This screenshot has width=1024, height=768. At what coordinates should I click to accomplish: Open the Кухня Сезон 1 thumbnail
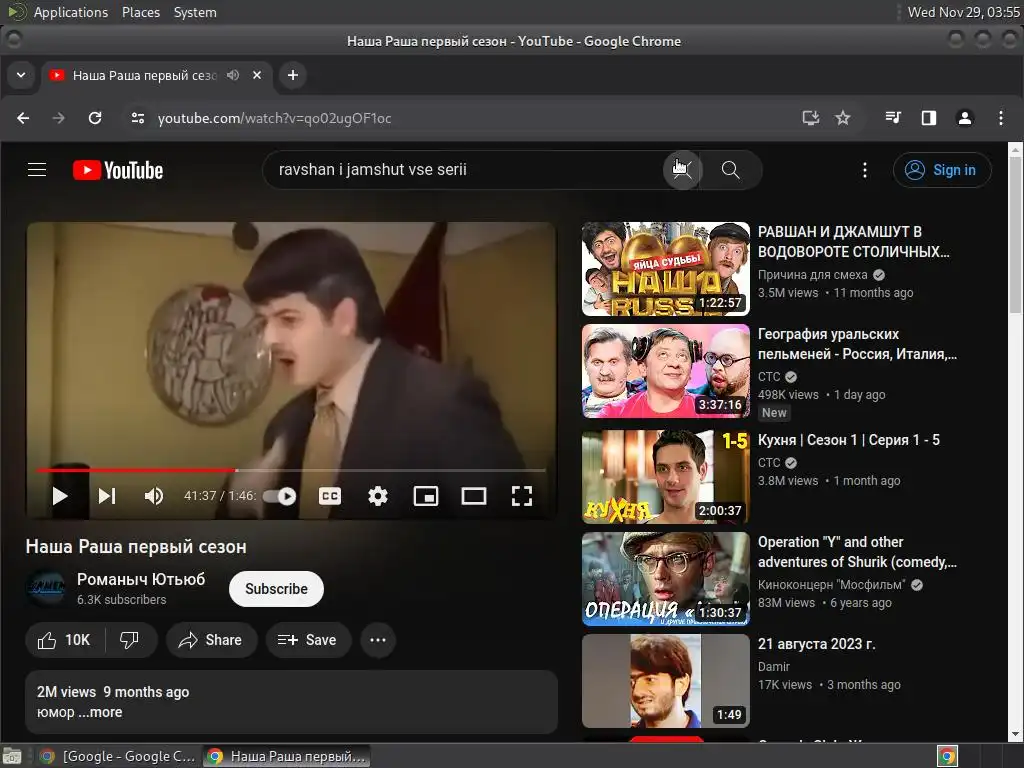(x=665, y=477)
